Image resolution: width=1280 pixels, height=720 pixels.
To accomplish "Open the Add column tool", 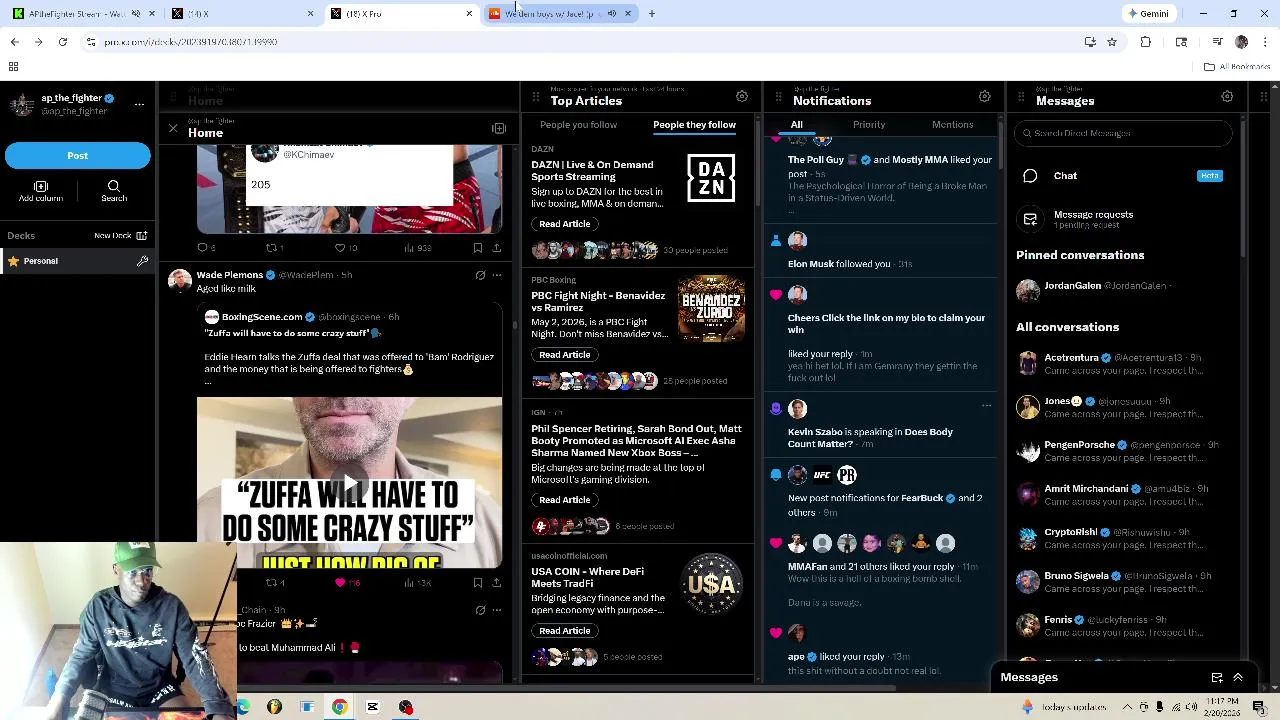I will pos(41,191).
